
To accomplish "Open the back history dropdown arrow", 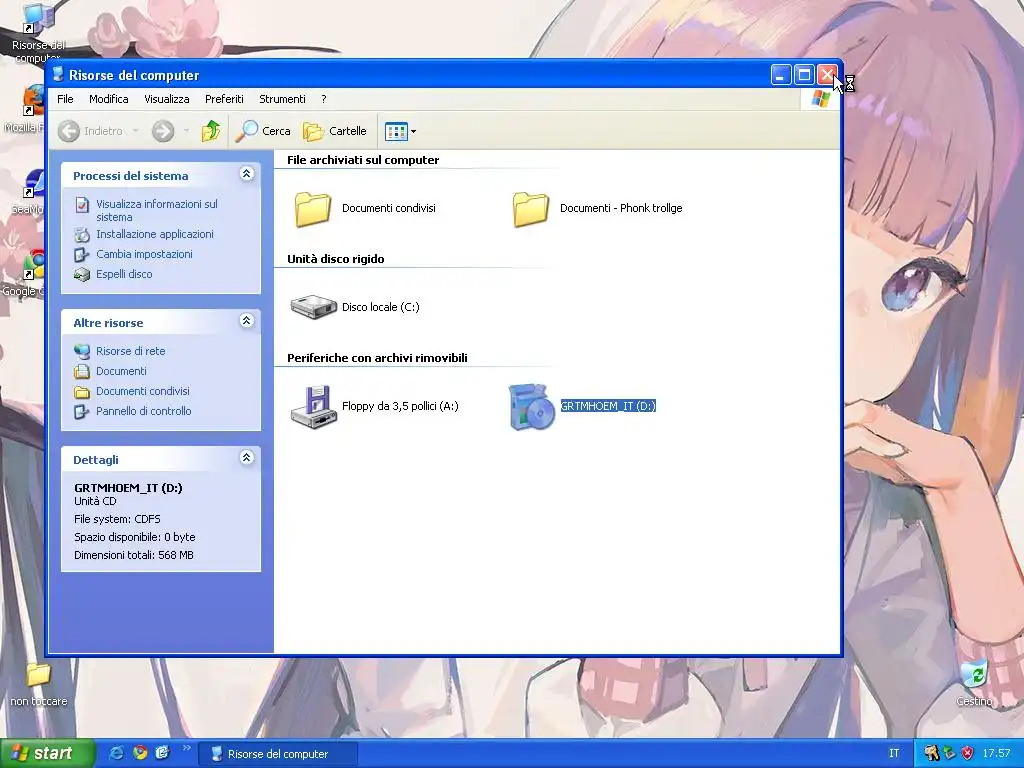I will tap(135, 131).
